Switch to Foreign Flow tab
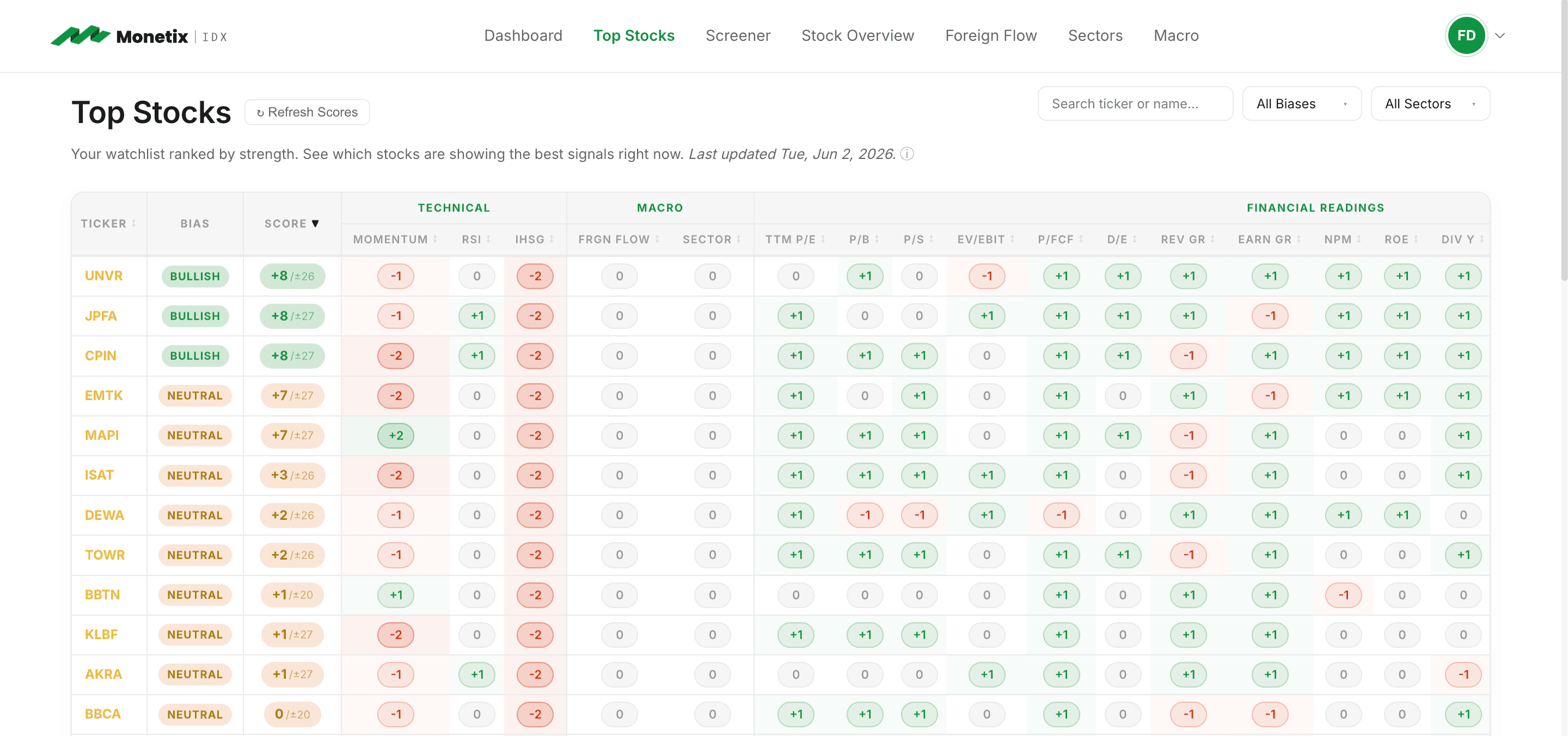Screen dimensions: 1568x736 coord(990,36)
